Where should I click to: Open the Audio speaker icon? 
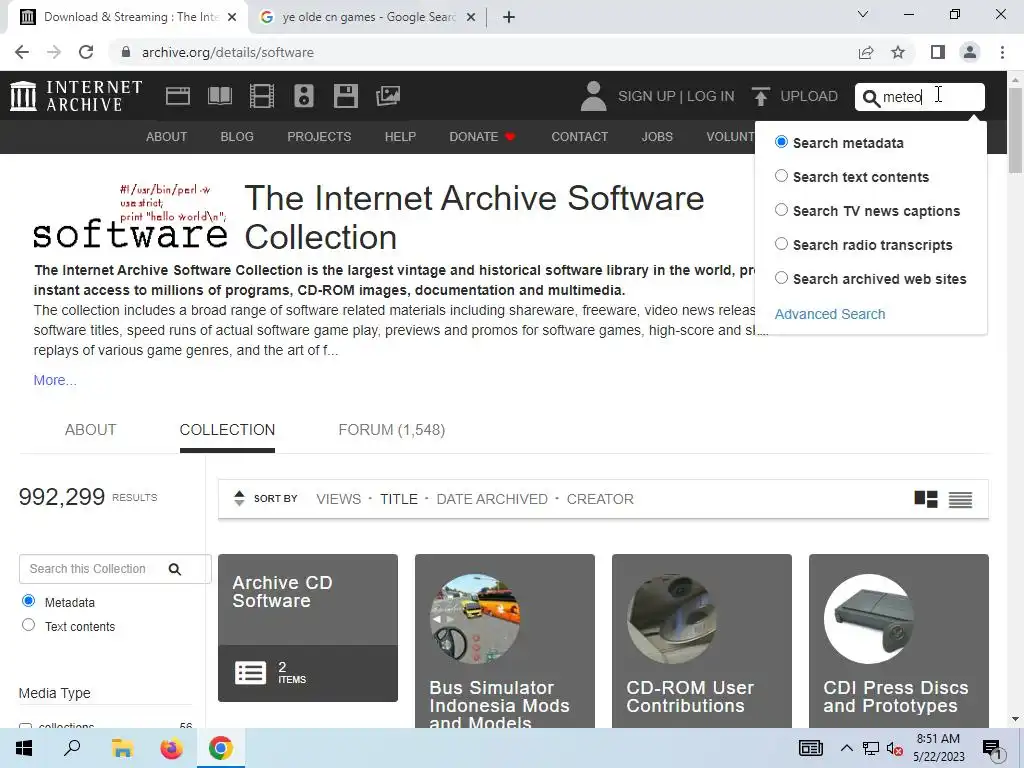pyautogui.click(x=304, y=96)
